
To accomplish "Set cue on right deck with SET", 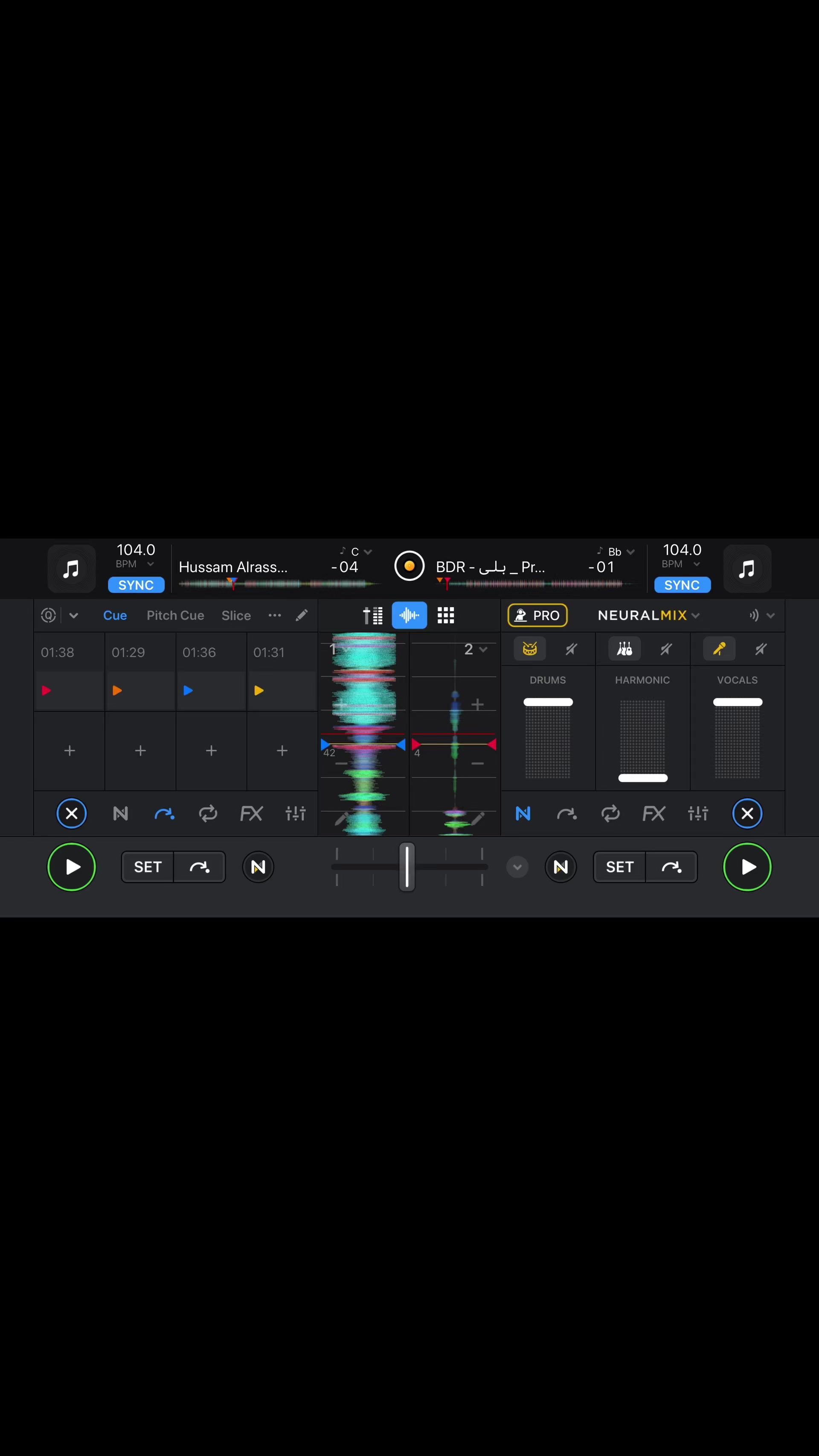I will [x=620, y=867].
